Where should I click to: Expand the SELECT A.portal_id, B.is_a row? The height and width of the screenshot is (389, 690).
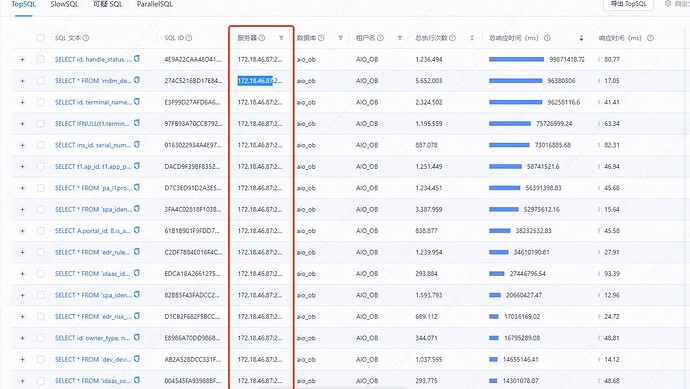22,231
